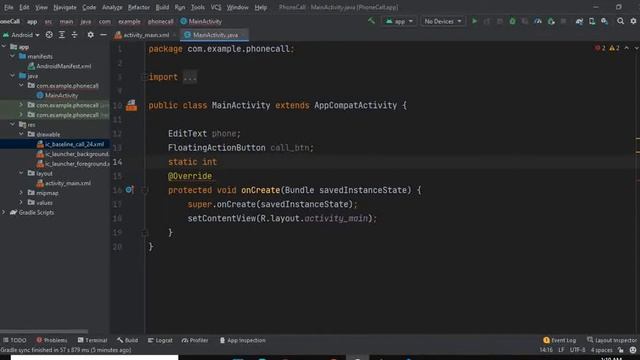The height and width of the screenshot is (360, 640).
Task: Open the TODO tool window
Action: click(15, 340)
